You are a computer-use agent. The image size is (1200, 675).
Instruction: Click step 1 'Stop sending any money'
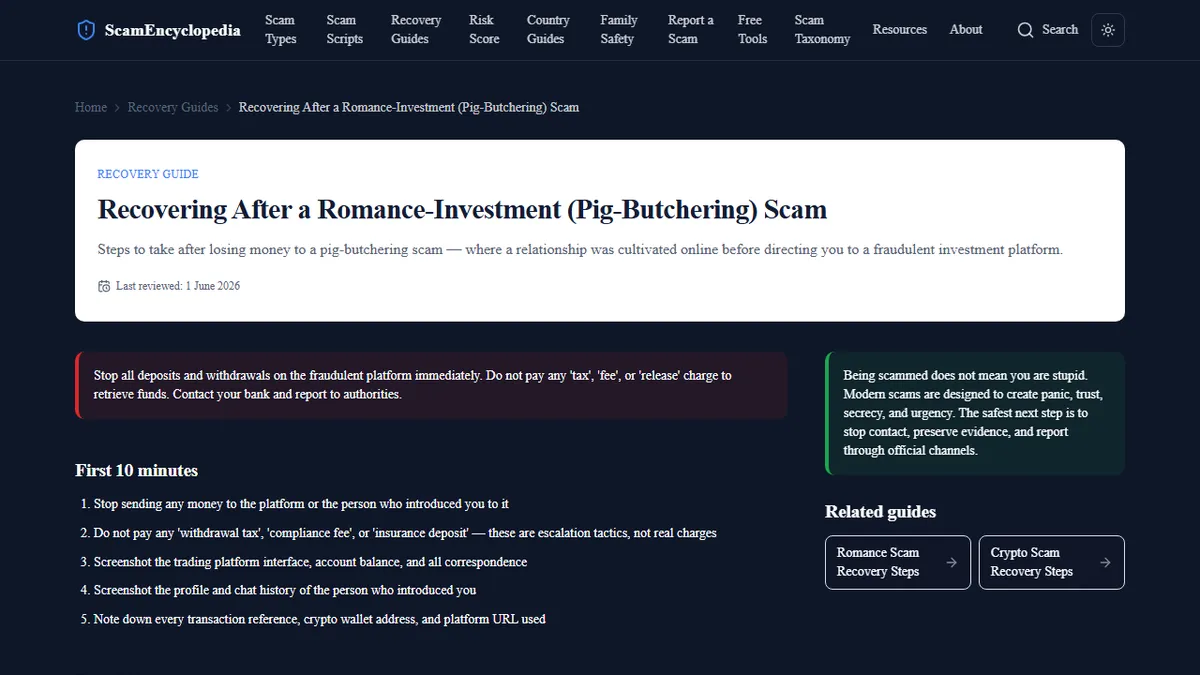coord(301,504)
